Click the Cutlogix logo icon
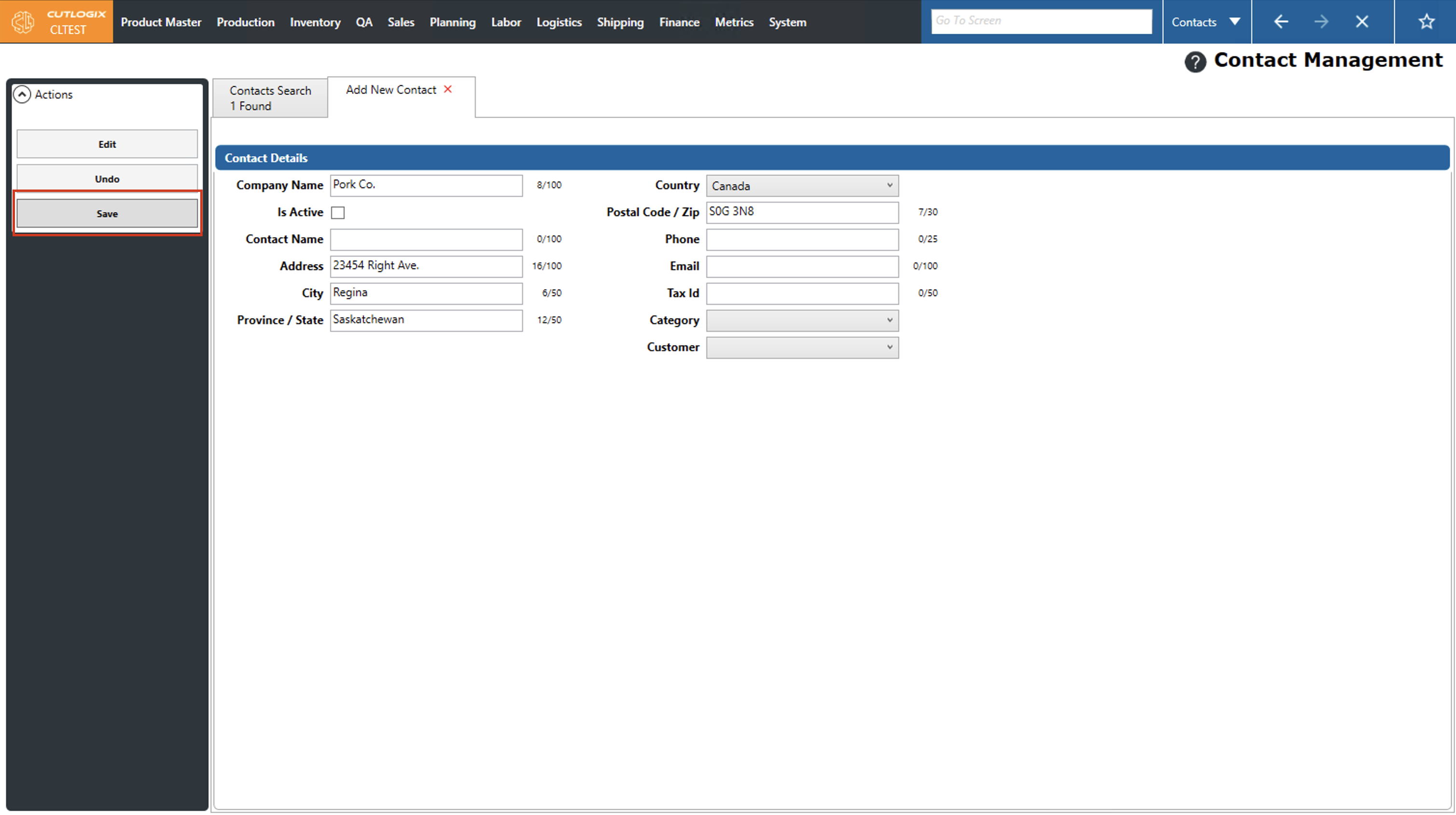 click(23, 22)
